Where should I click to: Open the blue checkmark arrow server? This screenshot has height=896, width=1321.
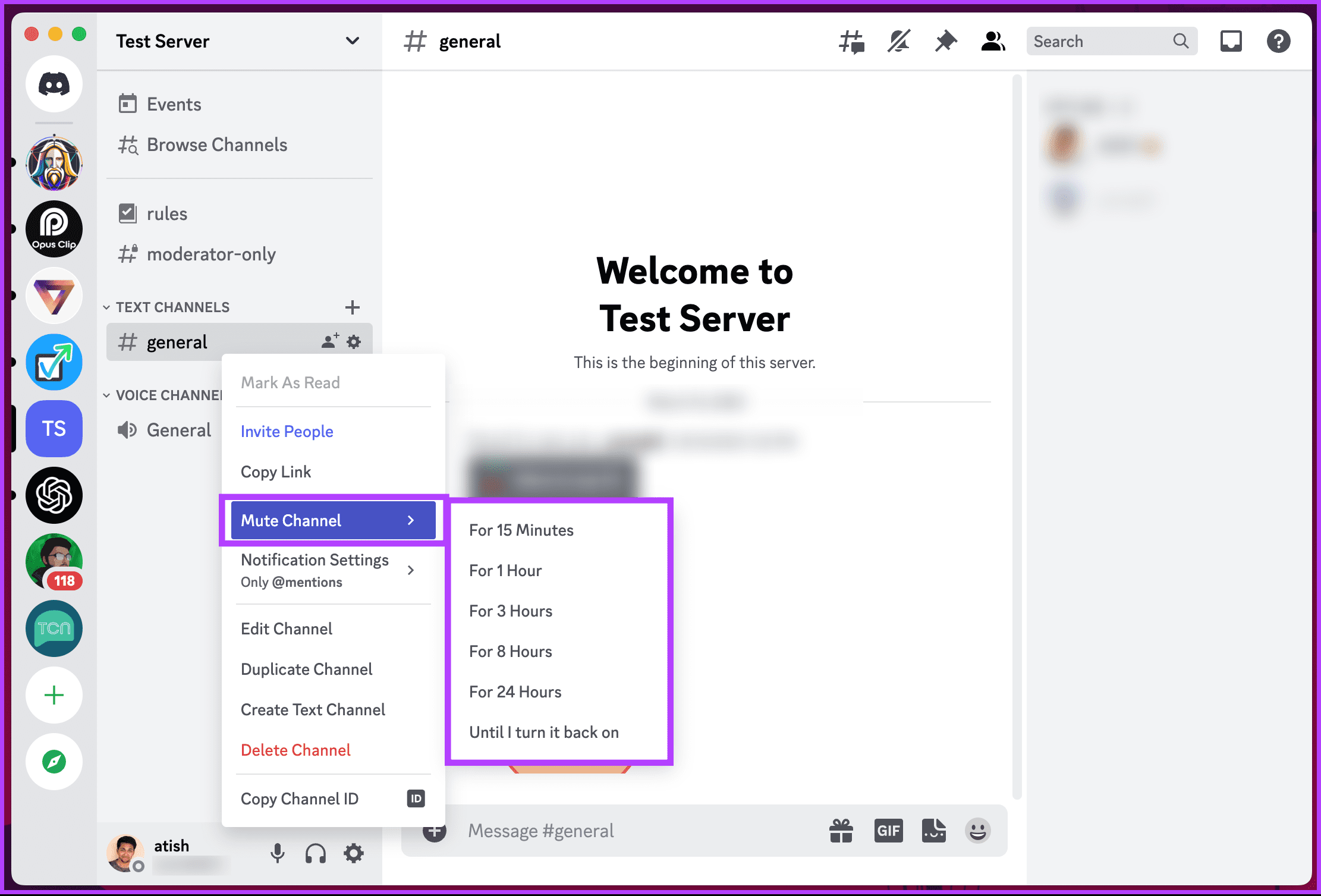[54, 362]
